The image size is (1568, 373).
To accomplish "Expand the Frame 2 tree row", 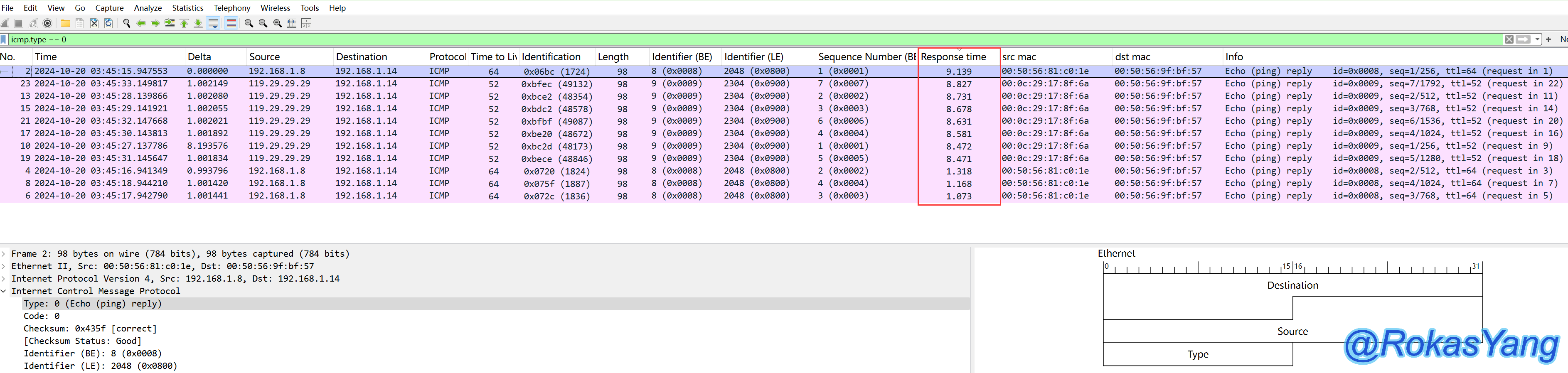I will click(4, 254).
